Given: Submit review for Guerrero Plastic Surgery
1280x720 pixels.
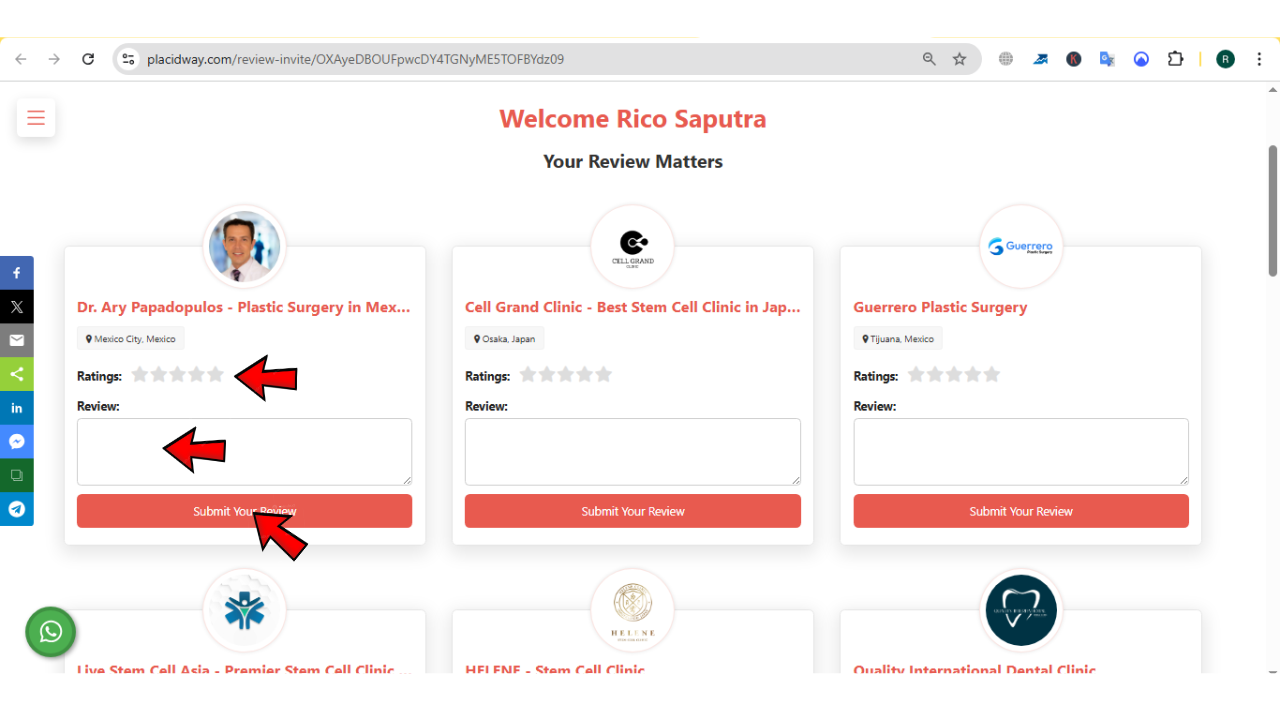Looking at the screenshot, I should (1020, 511).
